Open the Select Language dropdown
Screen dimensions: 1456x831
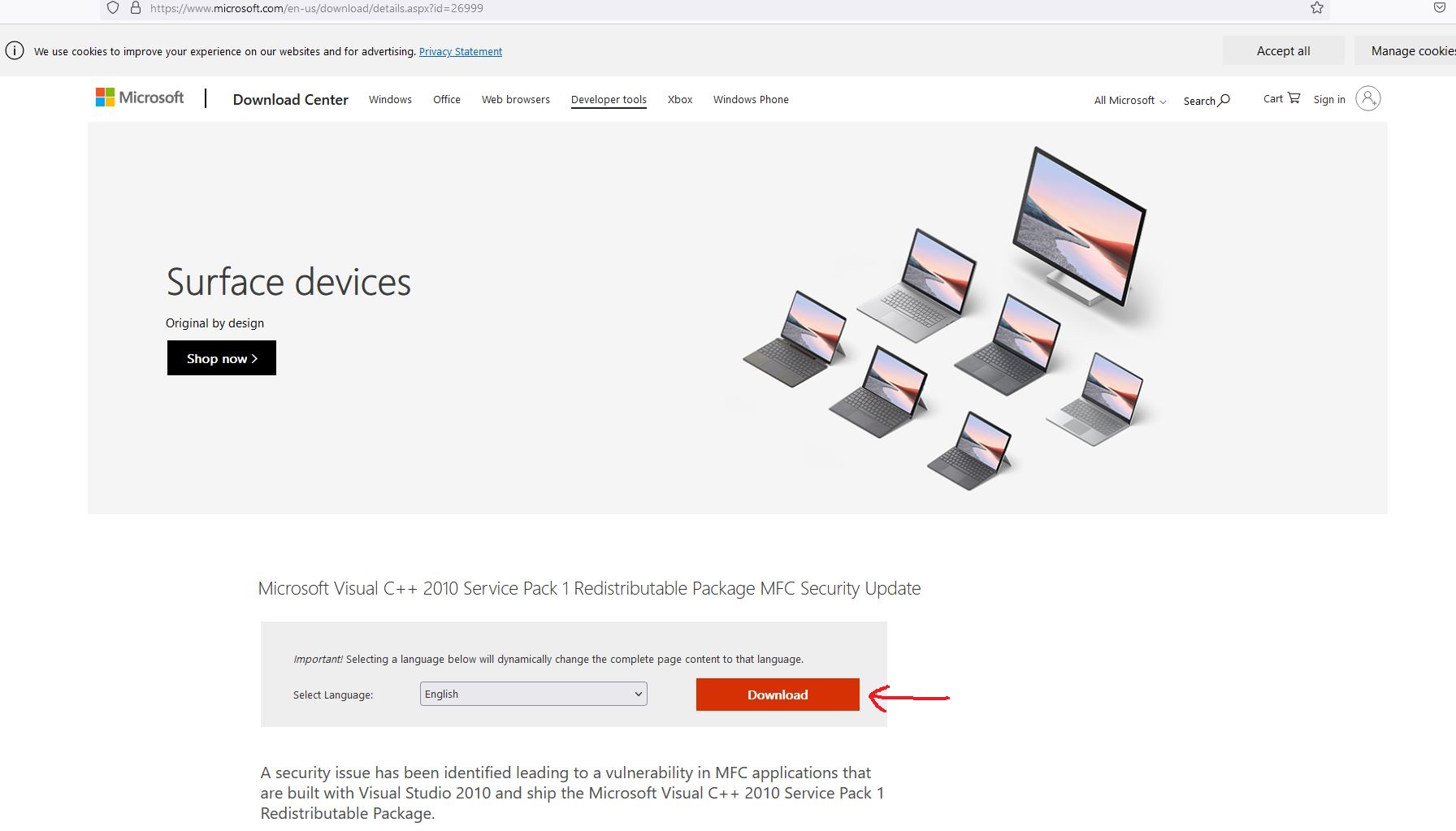click(533, 694)
